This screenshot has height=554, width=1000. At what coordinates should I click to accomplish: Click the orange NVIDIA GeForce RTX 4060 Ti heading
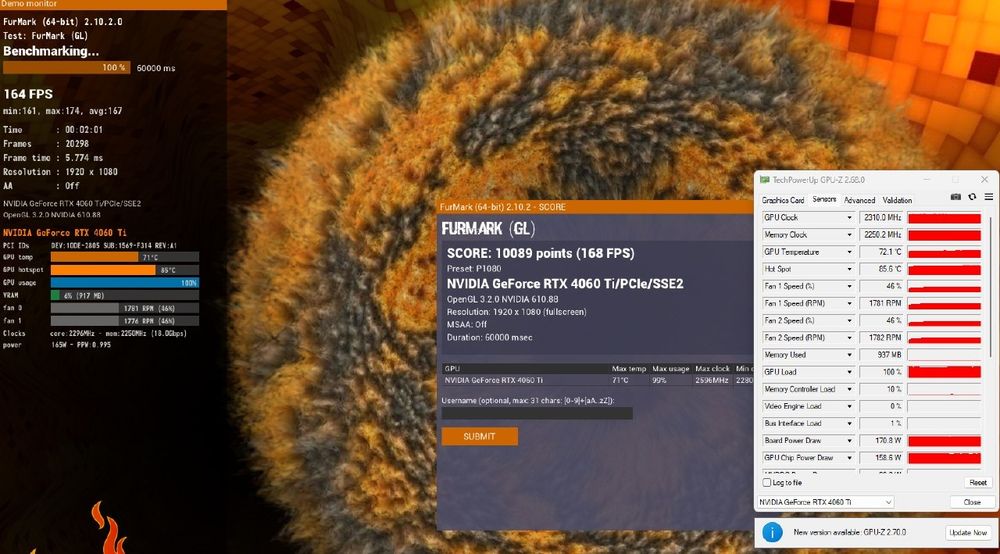click(64, 233)
